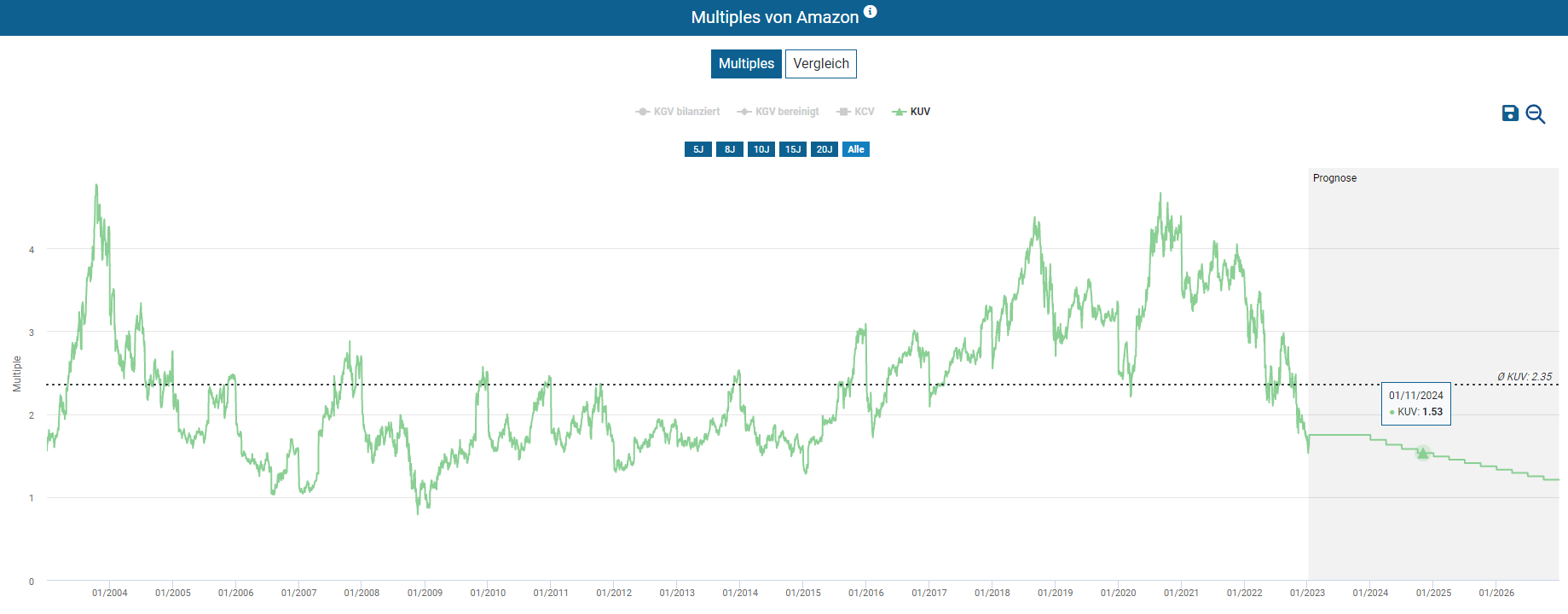
Task: Toggle the KCV legend entry
Action: [856, 112]
